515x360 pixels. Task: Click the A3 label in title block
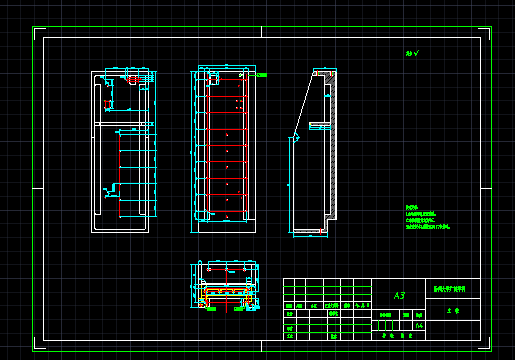click(399, 296)
